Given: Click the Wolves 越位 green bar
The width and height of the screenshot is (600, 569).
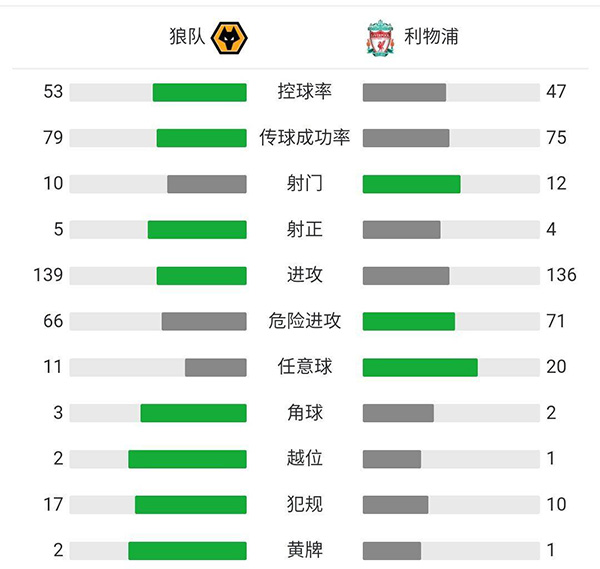Looking at the screenshot, I should 187,459.
